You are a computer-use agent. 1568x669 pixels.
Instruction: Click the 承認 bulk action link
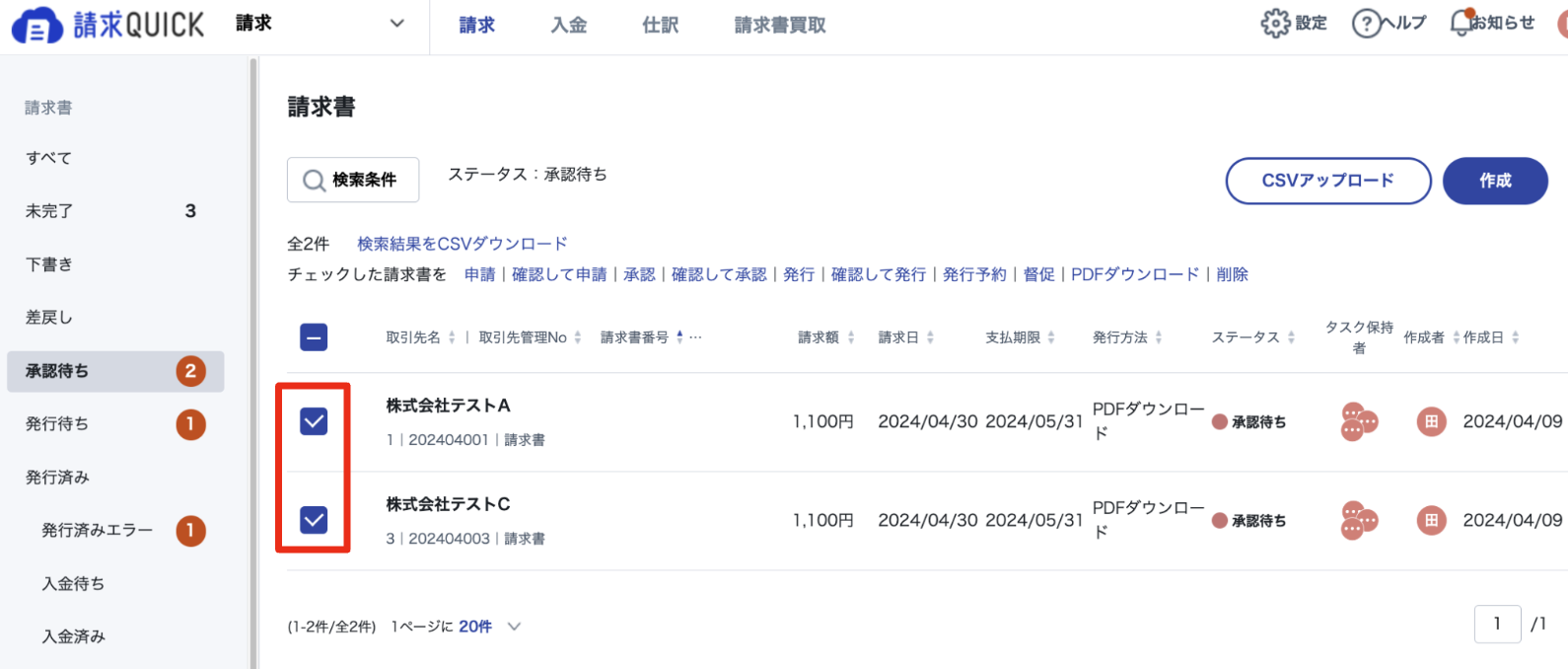click(x=639, y=274)
